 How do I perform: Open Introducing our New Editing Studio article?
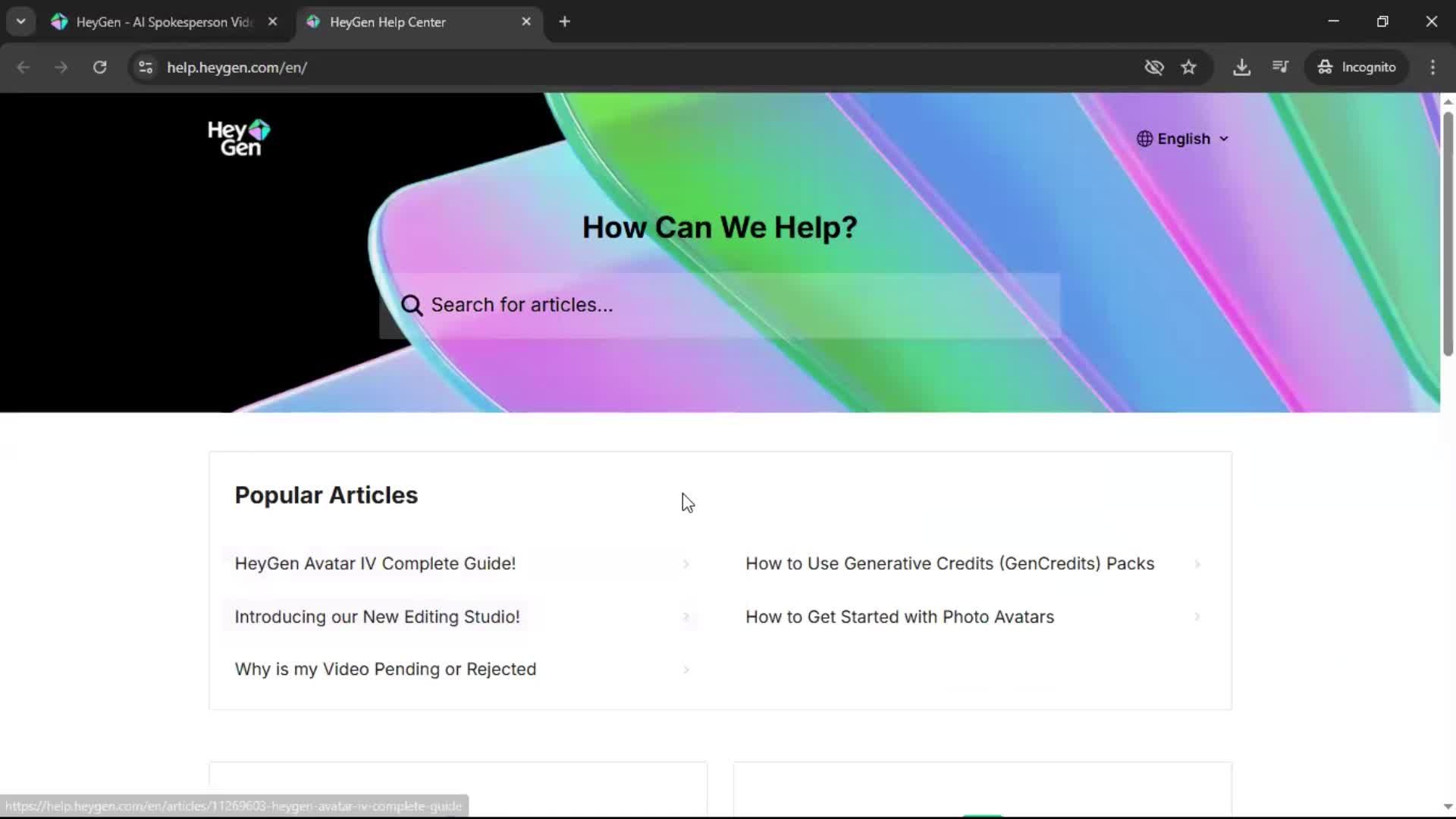click(x=377, y=617)
